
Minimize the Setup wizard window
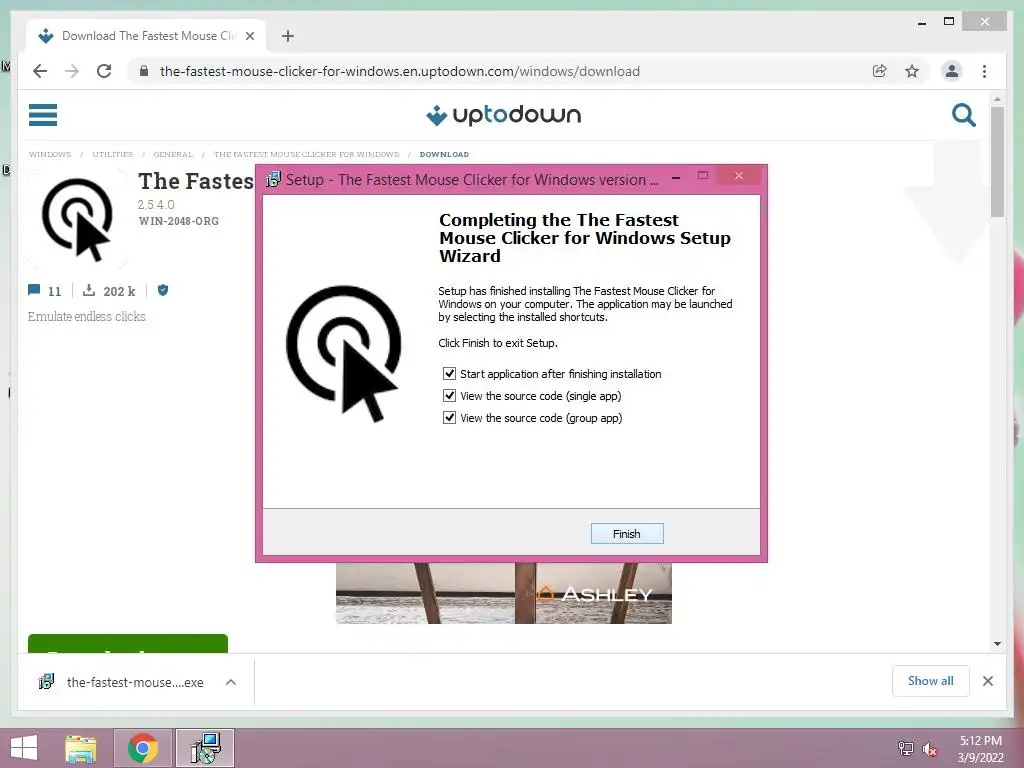(676, 176)
